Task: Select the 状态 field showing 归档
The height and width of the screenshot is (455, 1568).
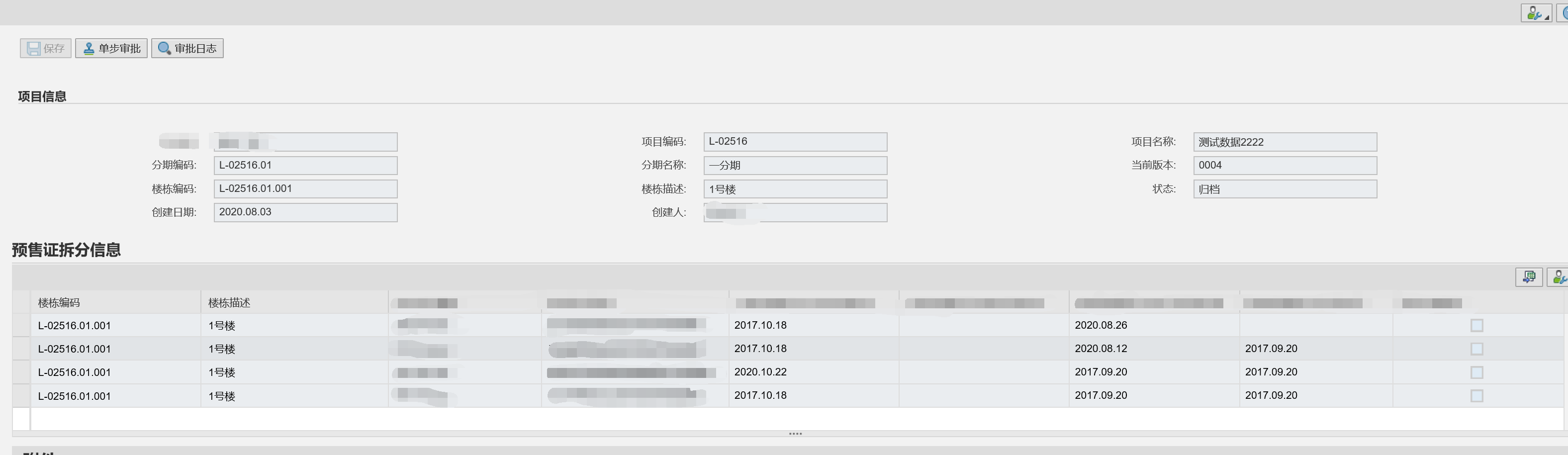Action: coord(1286,188)
